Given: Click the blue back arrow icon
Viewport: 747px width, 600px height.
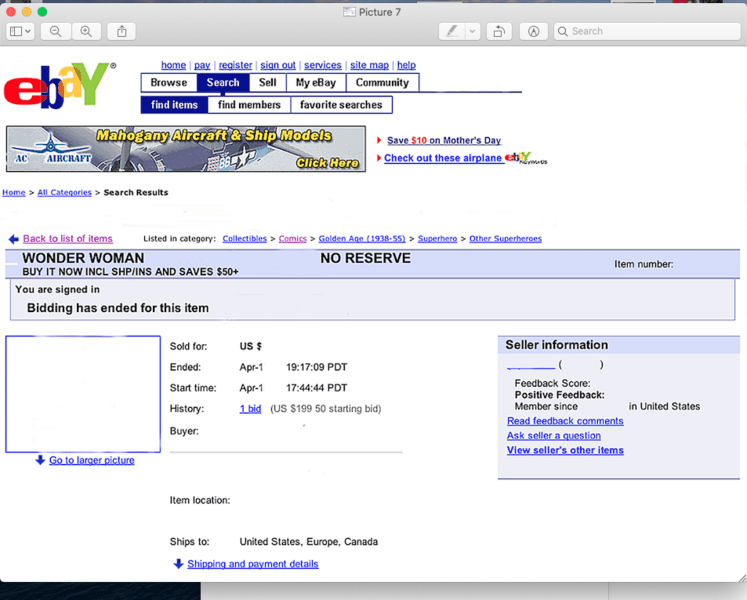Looking at the screenshot, I should coord(14,239).
